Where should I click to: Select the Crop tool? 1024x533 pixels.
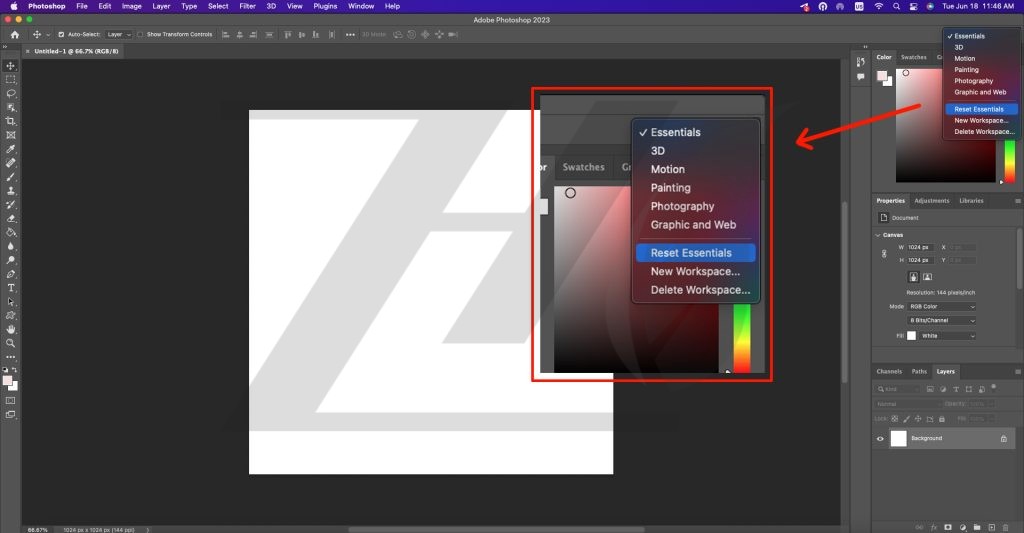[11, 121]
